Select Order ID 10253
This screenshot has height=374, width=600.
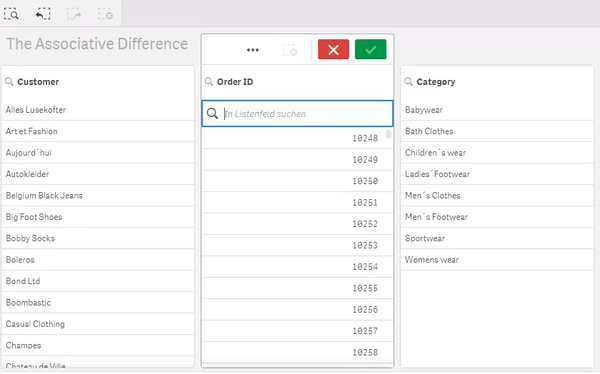[297, 245]
